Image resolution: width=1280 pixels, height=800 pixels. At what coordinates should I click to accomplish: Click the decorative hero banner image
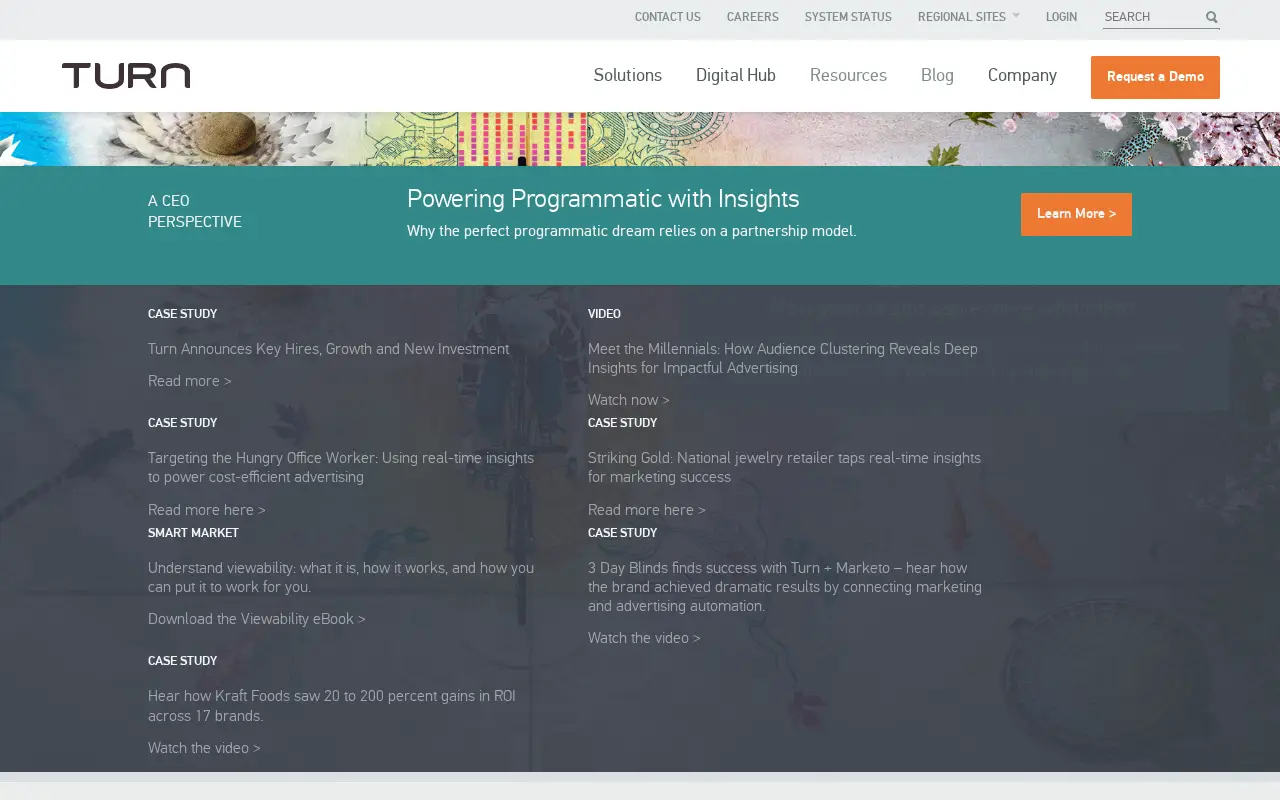(x=640, y=139)
